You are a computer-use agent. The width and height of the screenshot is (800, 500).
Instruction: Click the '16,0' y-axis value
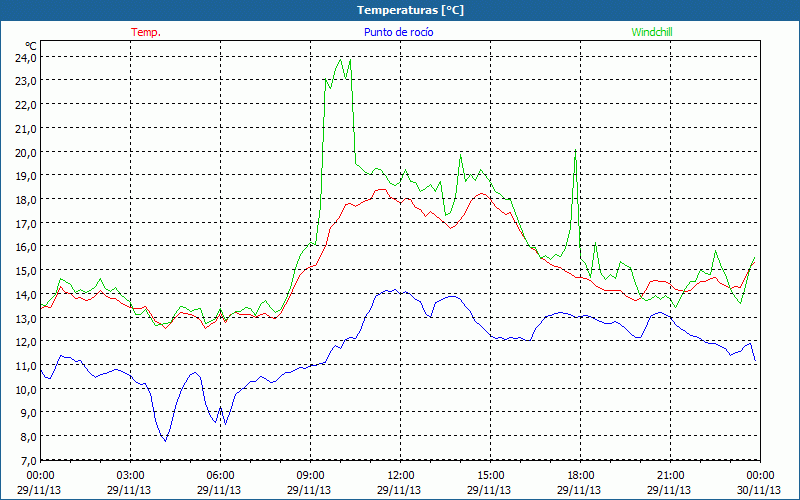click(x=25, y=247)
